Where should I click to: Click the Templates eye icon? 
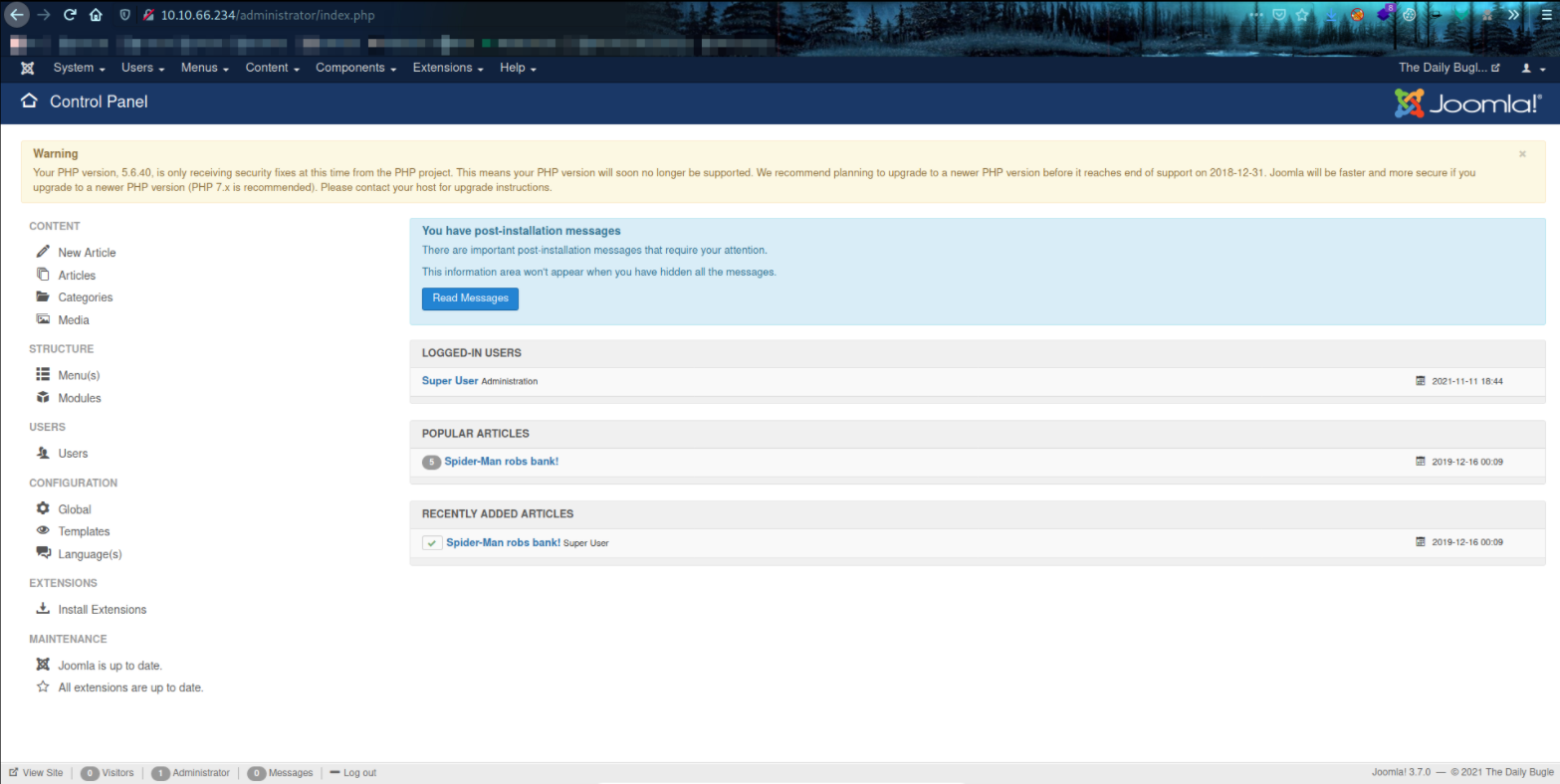coord(43,530)
